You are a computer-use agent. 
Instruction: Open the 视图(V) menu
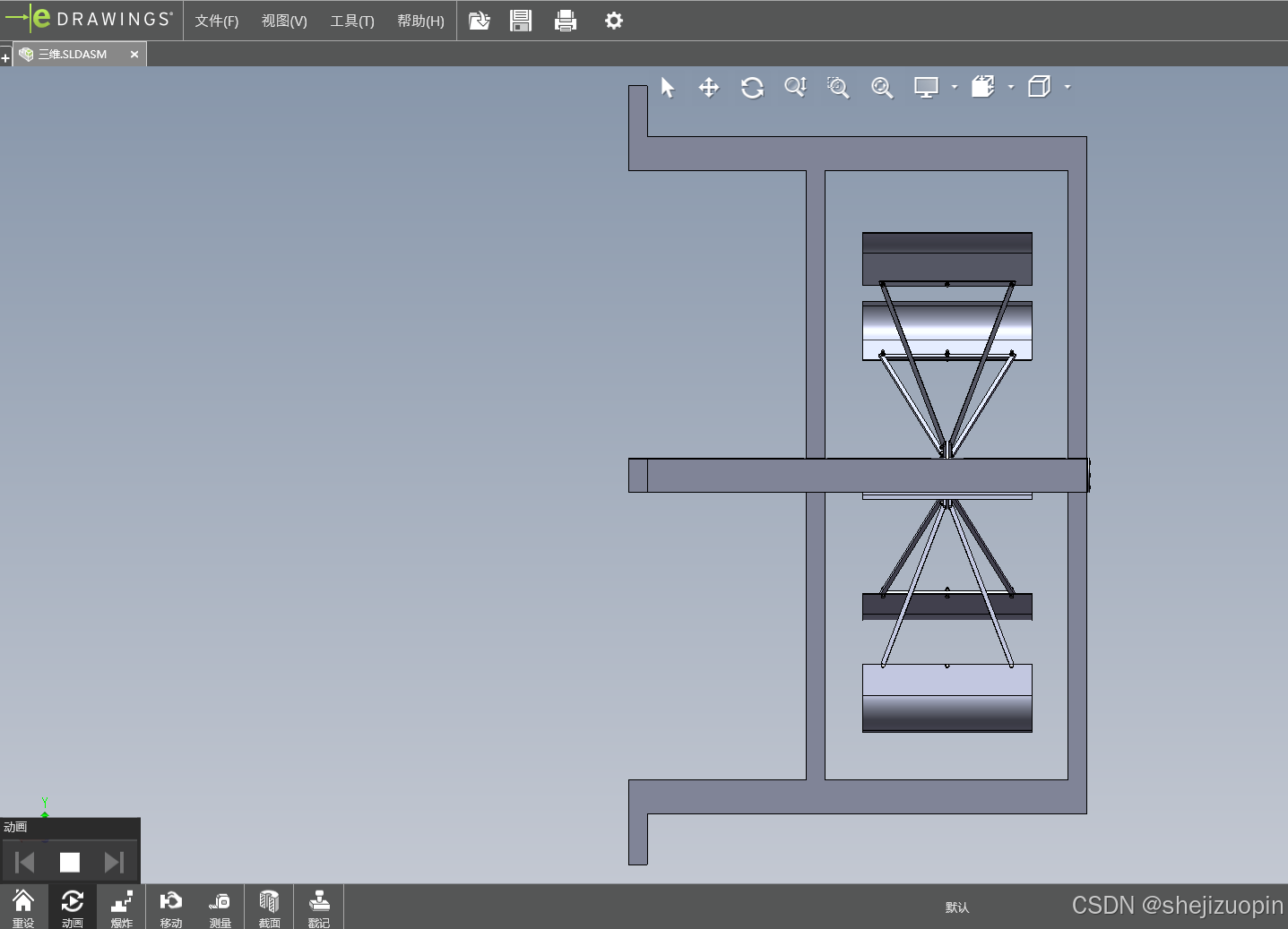point(284,21)
